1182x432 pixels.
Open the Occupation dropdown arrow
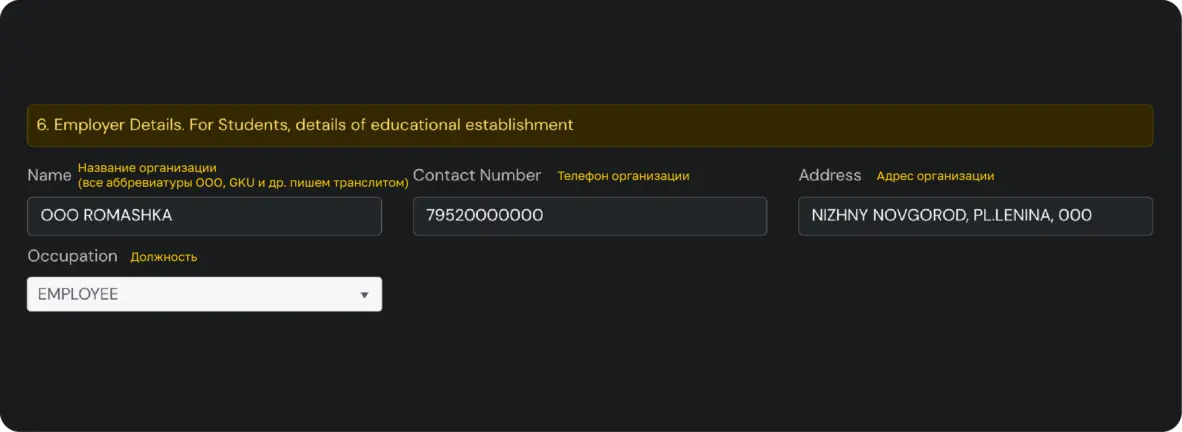pos(364,295)
